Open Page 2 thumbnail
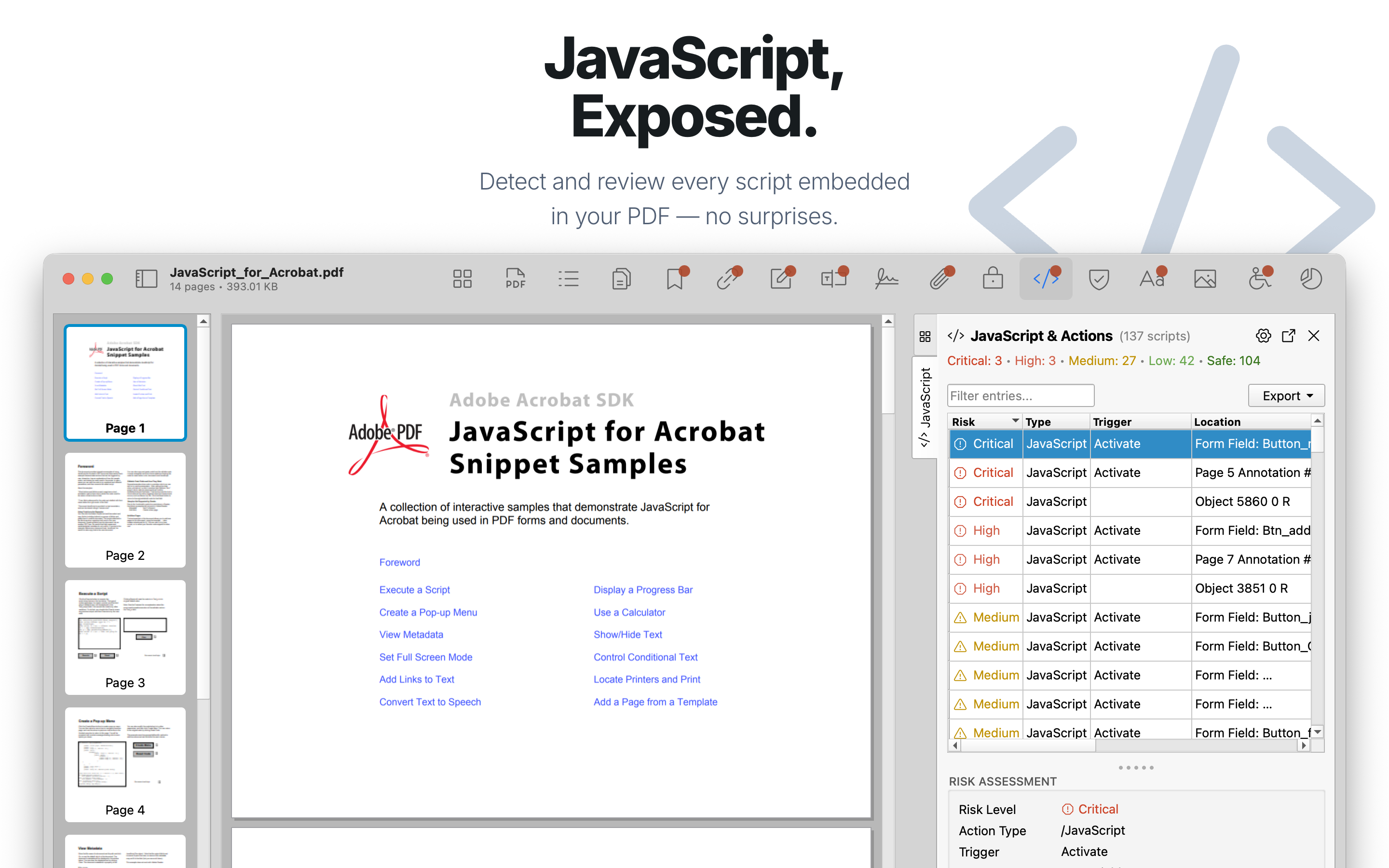This screenshot has height=868, width=1389. click(125, 510)
